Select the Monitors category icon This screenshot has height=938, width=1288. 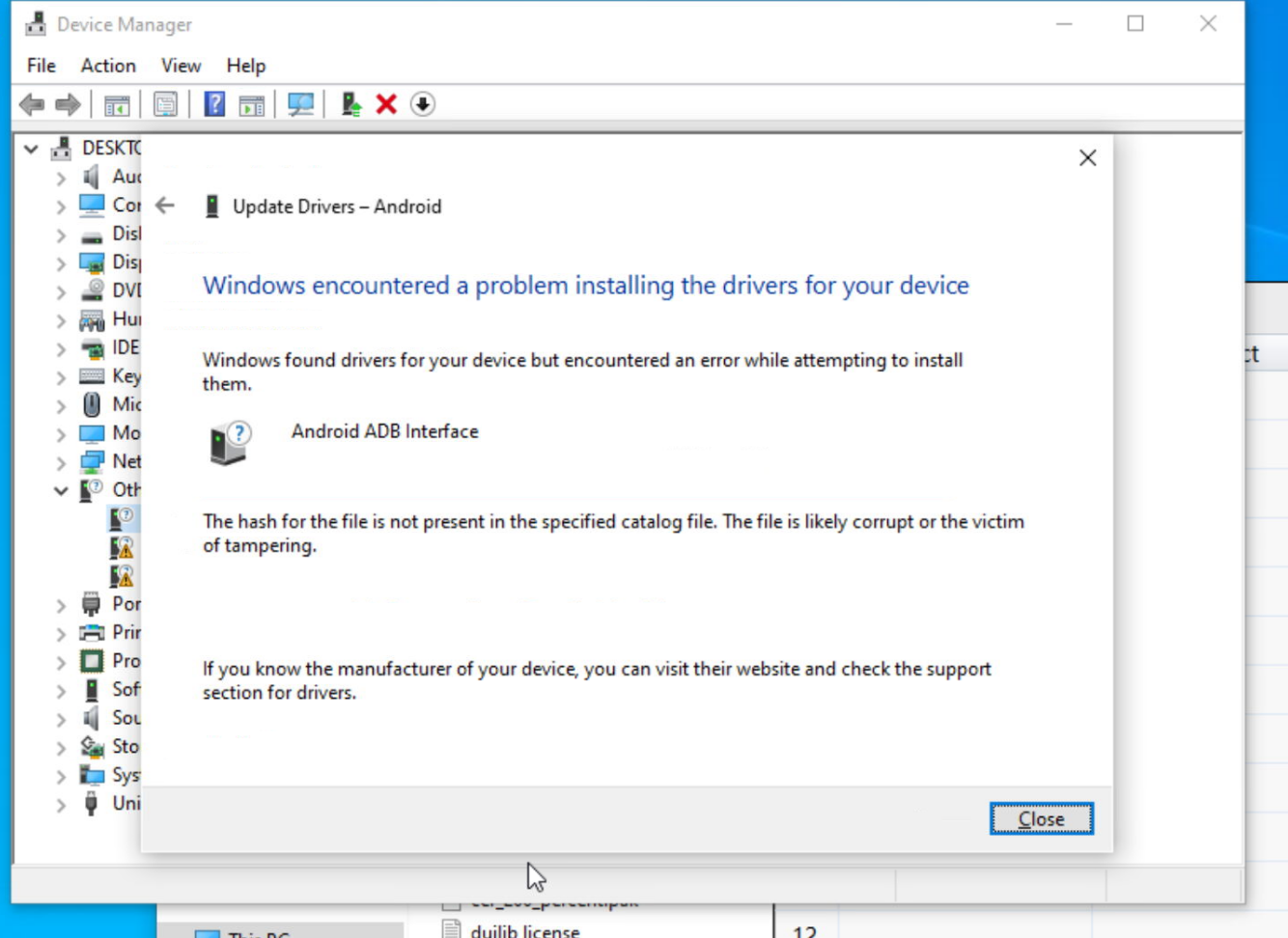(x=92, y=433)
